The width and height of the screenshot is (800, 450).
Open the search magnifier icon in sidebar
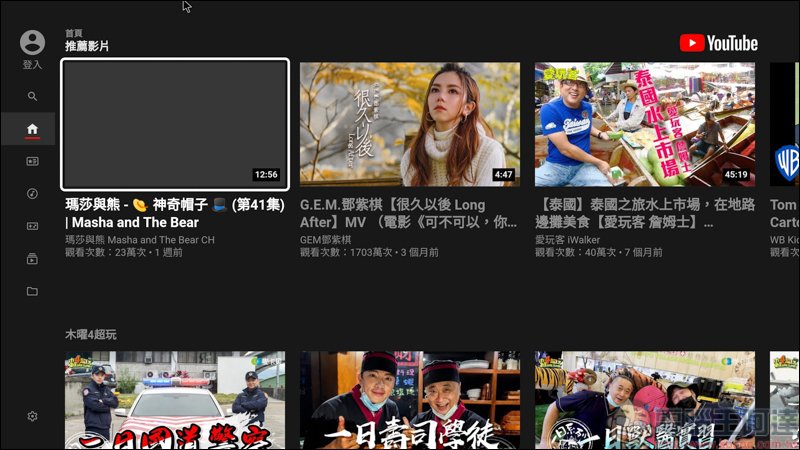pos(32,96)
